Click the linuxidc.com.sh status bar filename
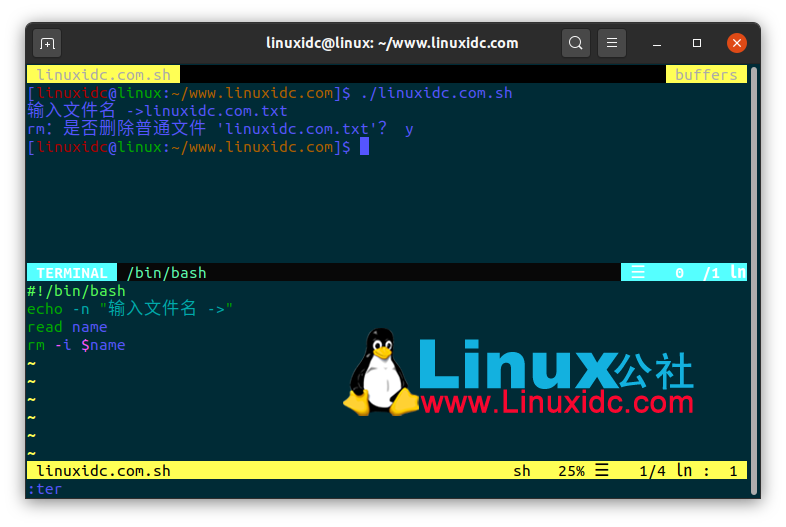Image resolution: width=786 pixels, height=527 pixels. click(103, 471)
